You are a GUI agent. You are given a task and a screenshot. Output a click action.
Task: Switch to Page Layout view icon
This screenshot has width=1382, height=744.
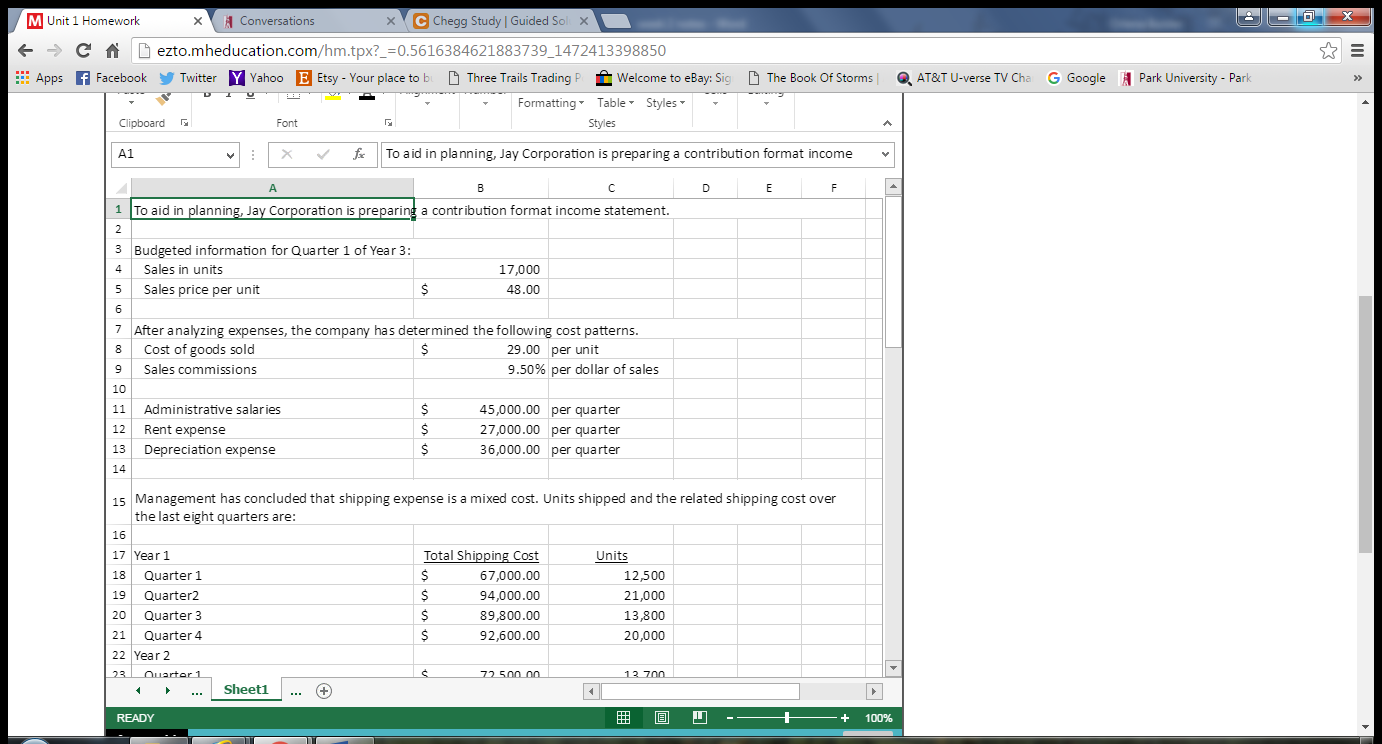pos(662,717)
